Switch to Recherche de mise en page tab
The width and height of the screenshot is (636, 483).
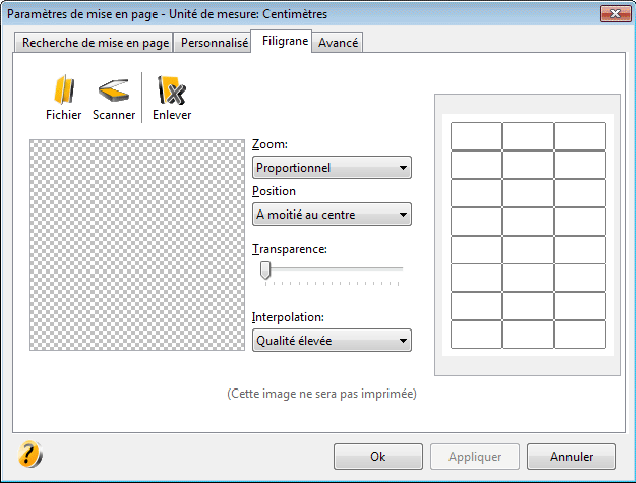[95, 43]
